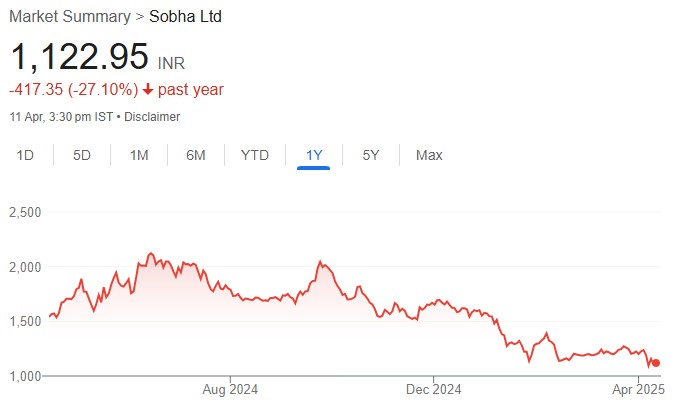Show the Max time range
The height and width of the screenshot is (413, 678).
click(429, 155)
